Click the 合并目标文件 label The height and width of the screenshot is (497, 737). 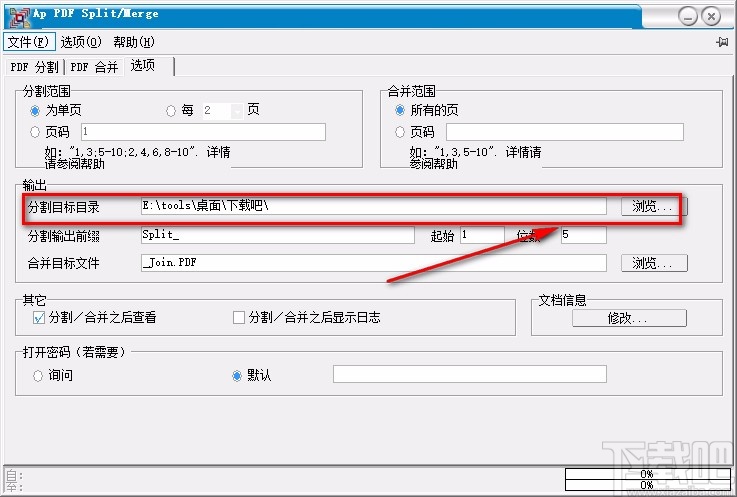click(x=63, y=263)
